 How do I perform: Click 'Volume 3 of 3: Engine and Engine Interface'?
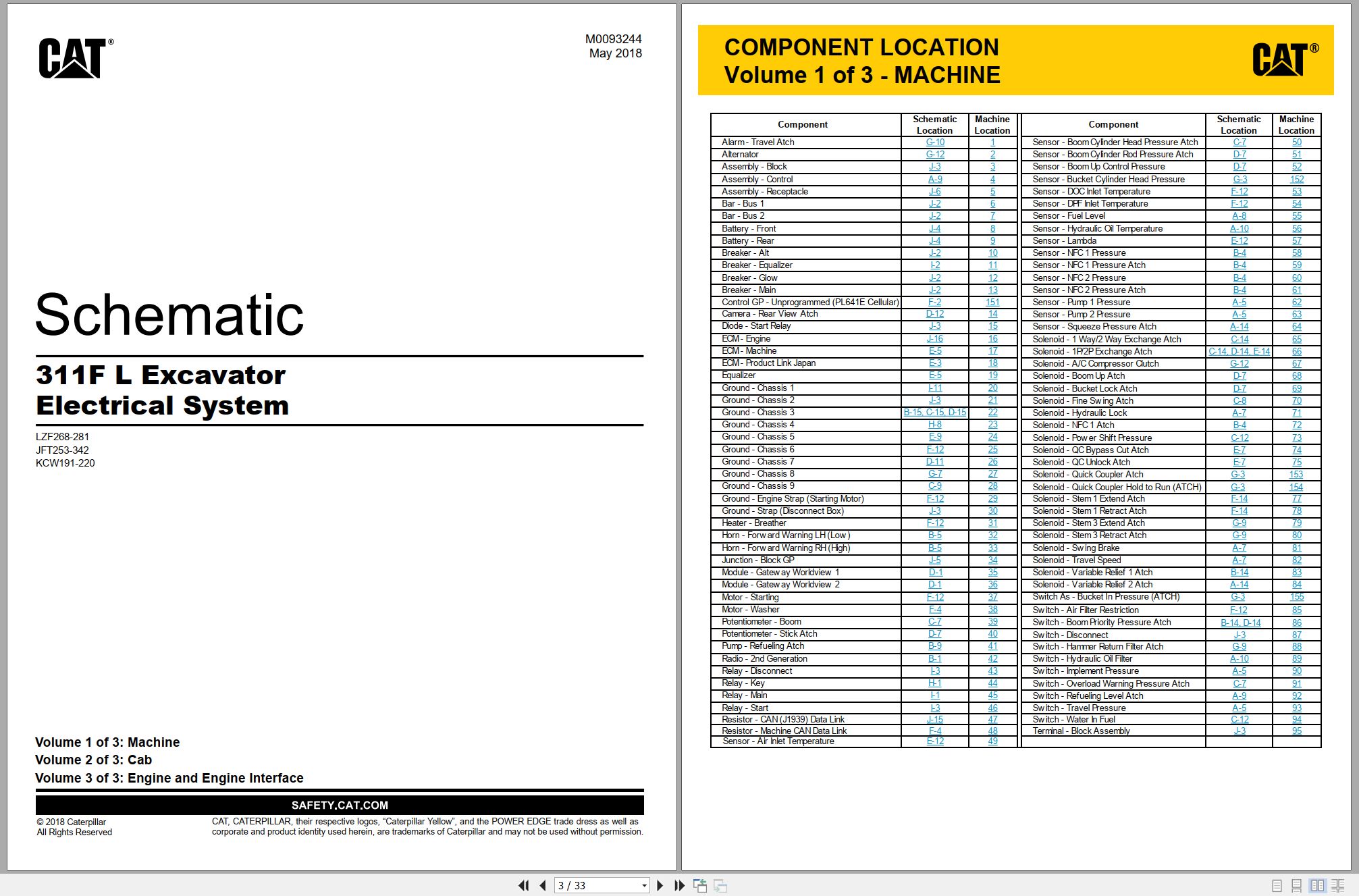(x=169, y=778)
